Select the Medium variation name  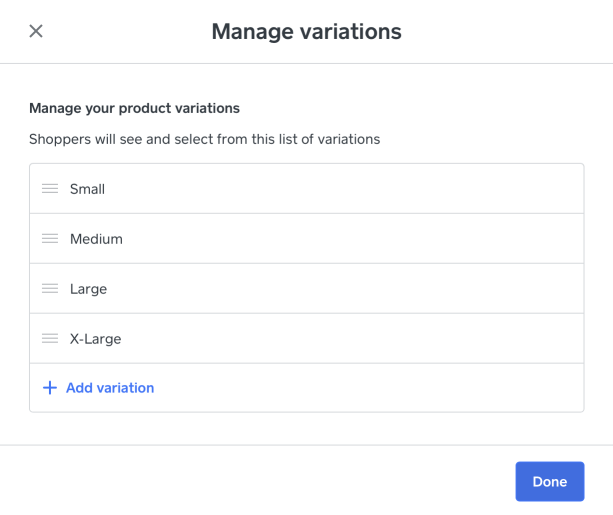point(96,239)
